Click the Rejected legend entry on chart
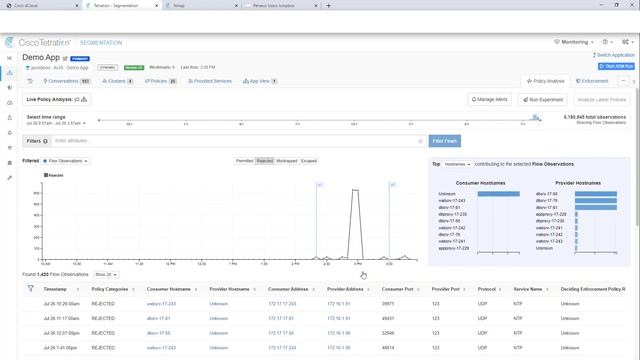Viewport: 640px width, 360px height. point(53,175)
